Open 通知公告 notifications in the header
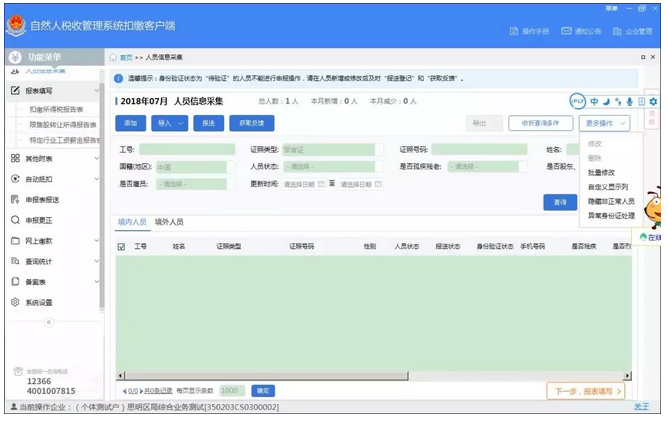 coord(581,31)
